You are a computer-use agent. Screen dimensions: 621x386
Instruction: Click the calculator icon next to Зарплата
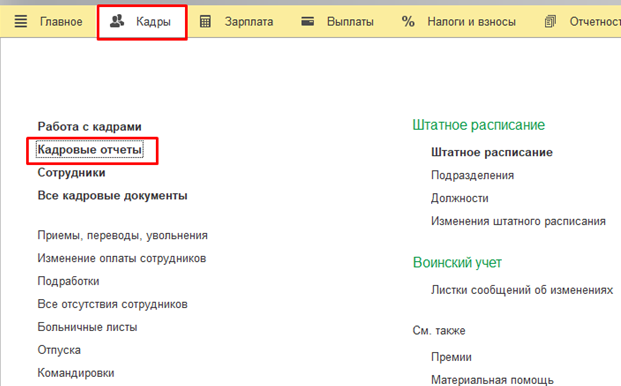(205, 21)
